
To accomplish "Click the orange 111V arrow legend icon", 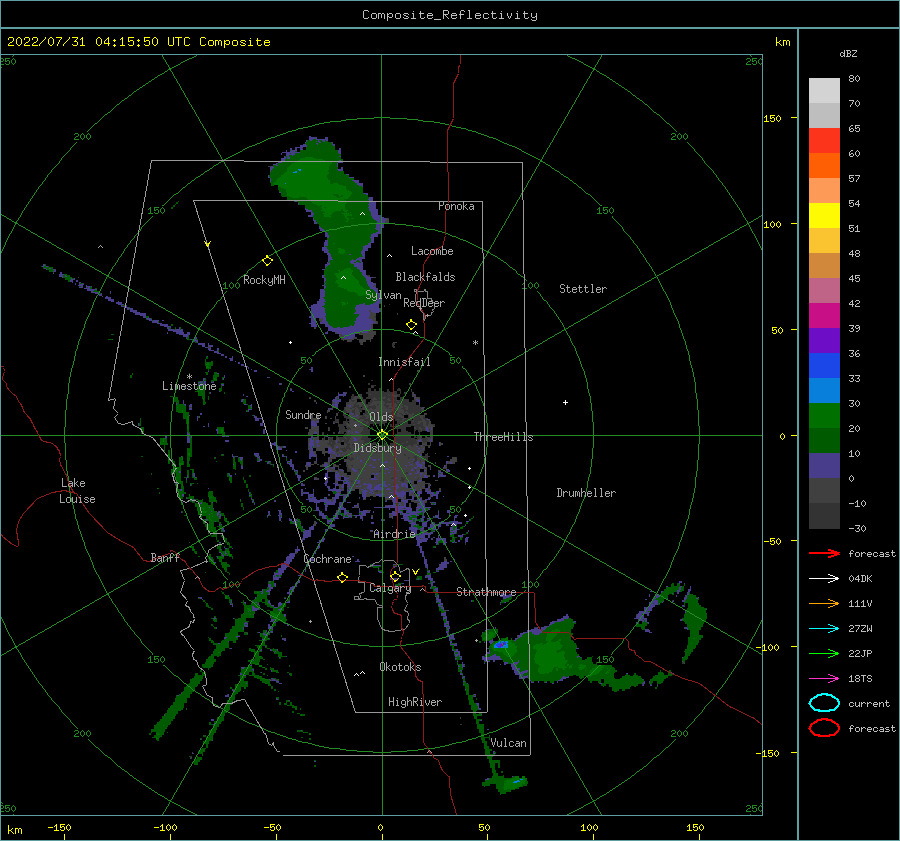I will pos(824,603).
